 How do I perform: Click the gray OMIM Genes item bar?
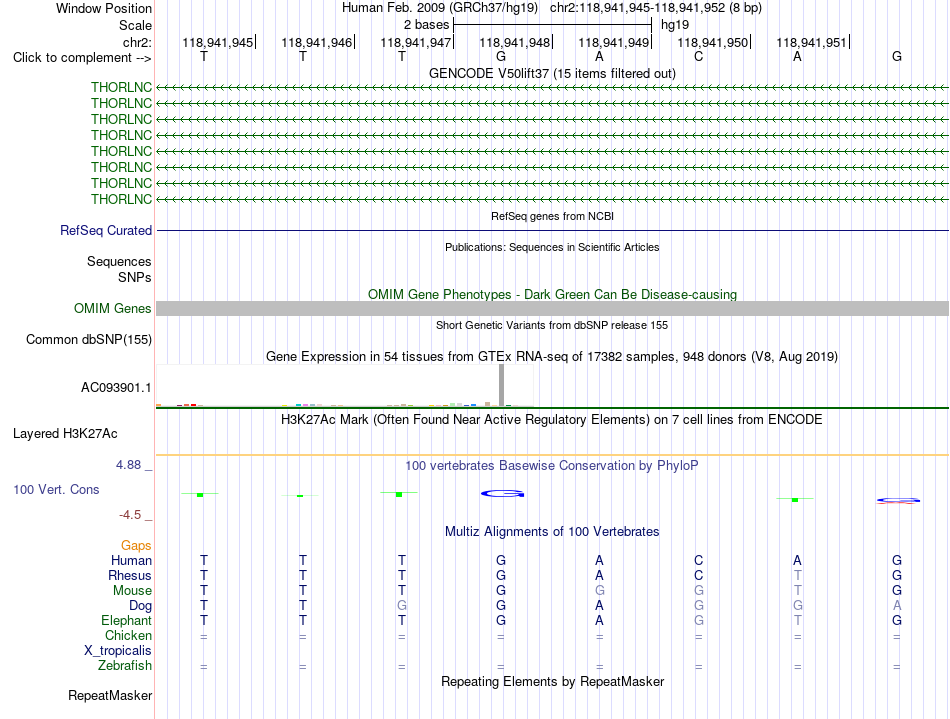pyautogui.click(x=552, y=308)
